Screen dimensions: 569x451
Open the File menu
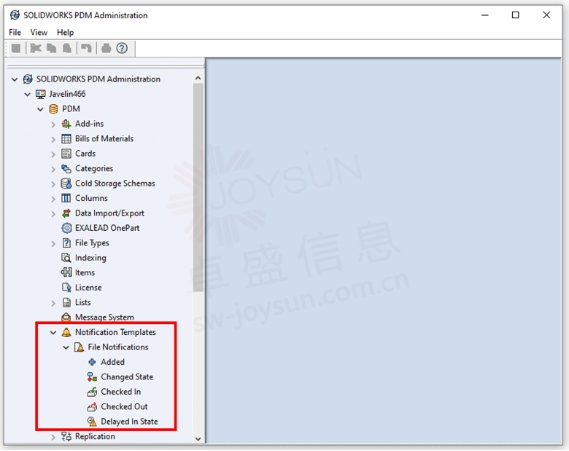(x=15, y=32)
